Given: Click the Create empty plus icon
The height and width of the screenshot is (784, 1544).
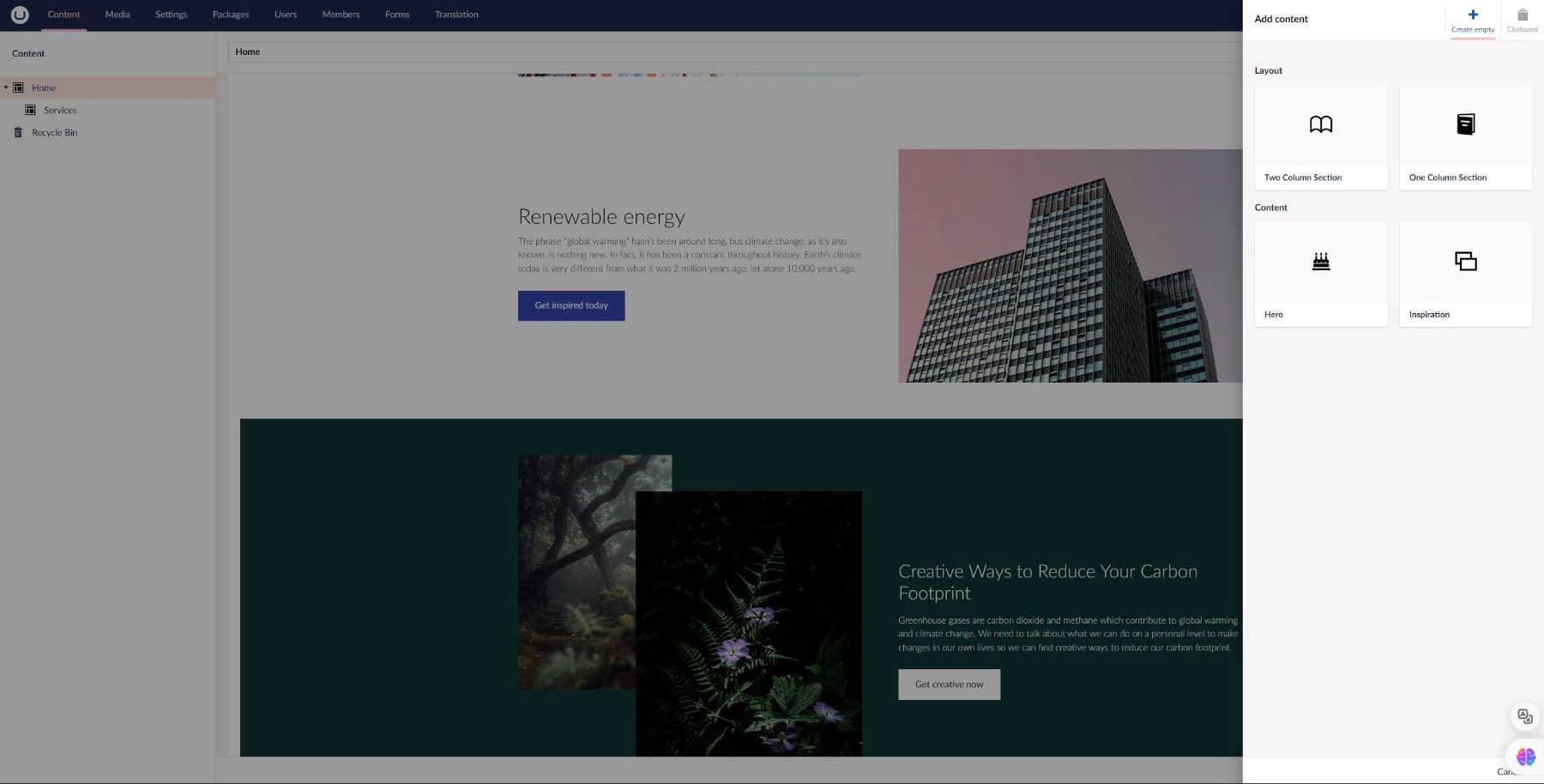Looking at the screenshot, I should click(x=1473, y=15).
